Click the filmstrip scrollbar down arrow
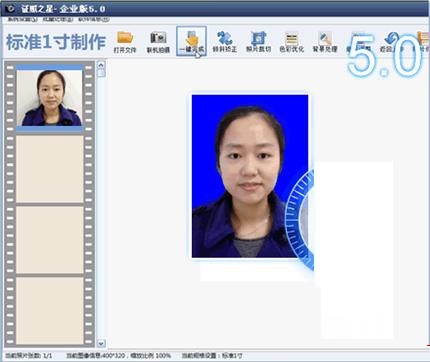The width and height of the screenshot is (430, 362). point(101,343)
